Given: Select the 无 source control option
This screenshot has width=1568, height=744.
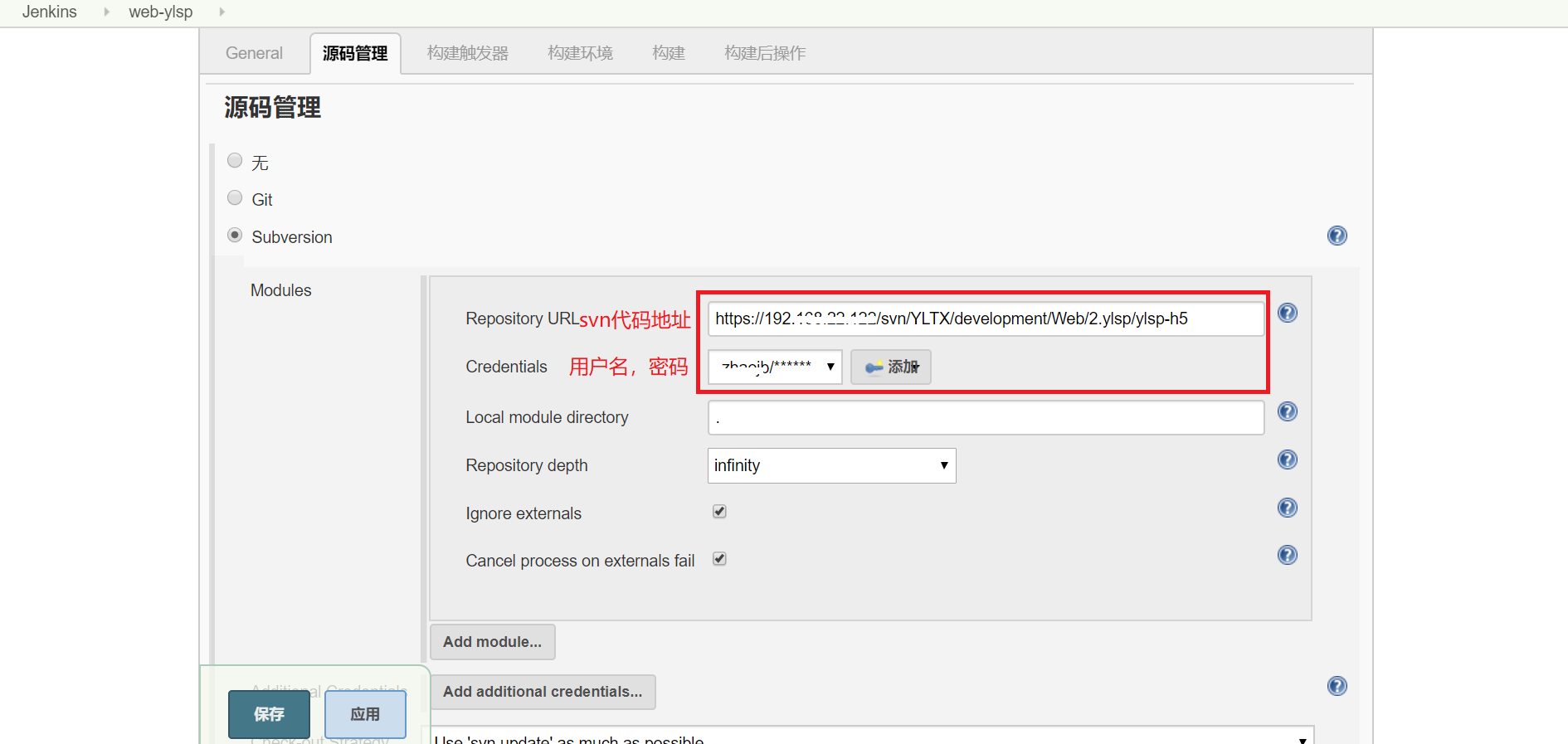Looking at the screenshot, I should coord(235,160).
